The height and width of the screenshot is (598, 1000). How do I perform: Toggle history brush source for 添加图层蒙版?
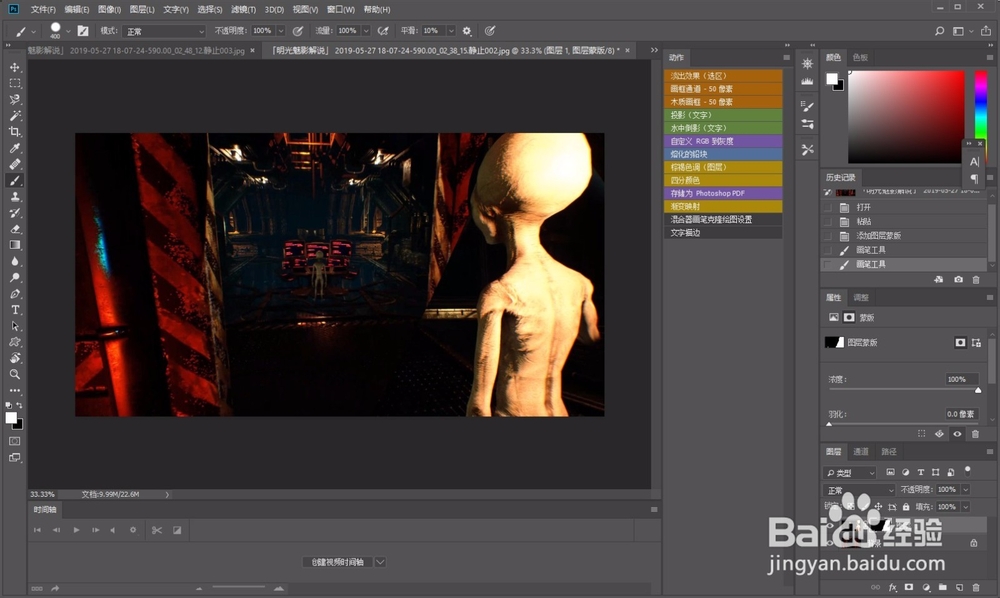[828, 236]
